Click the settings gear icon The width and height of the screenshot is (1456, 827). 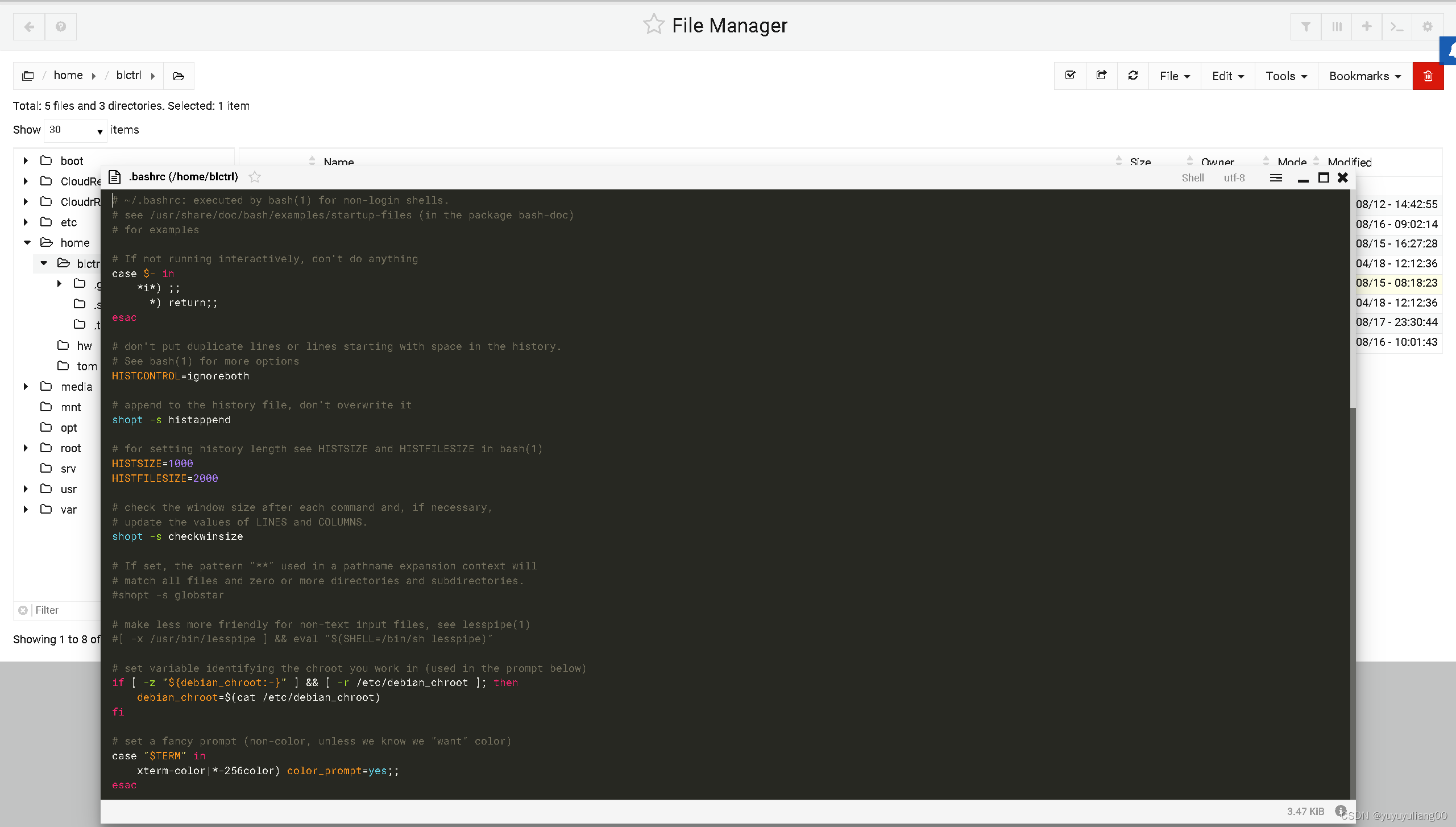[1427, 27]
